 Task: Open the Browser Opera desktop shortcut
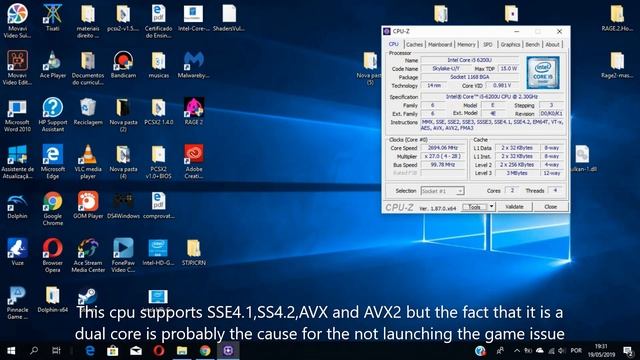pyautogui.click(x=53, y=255)
